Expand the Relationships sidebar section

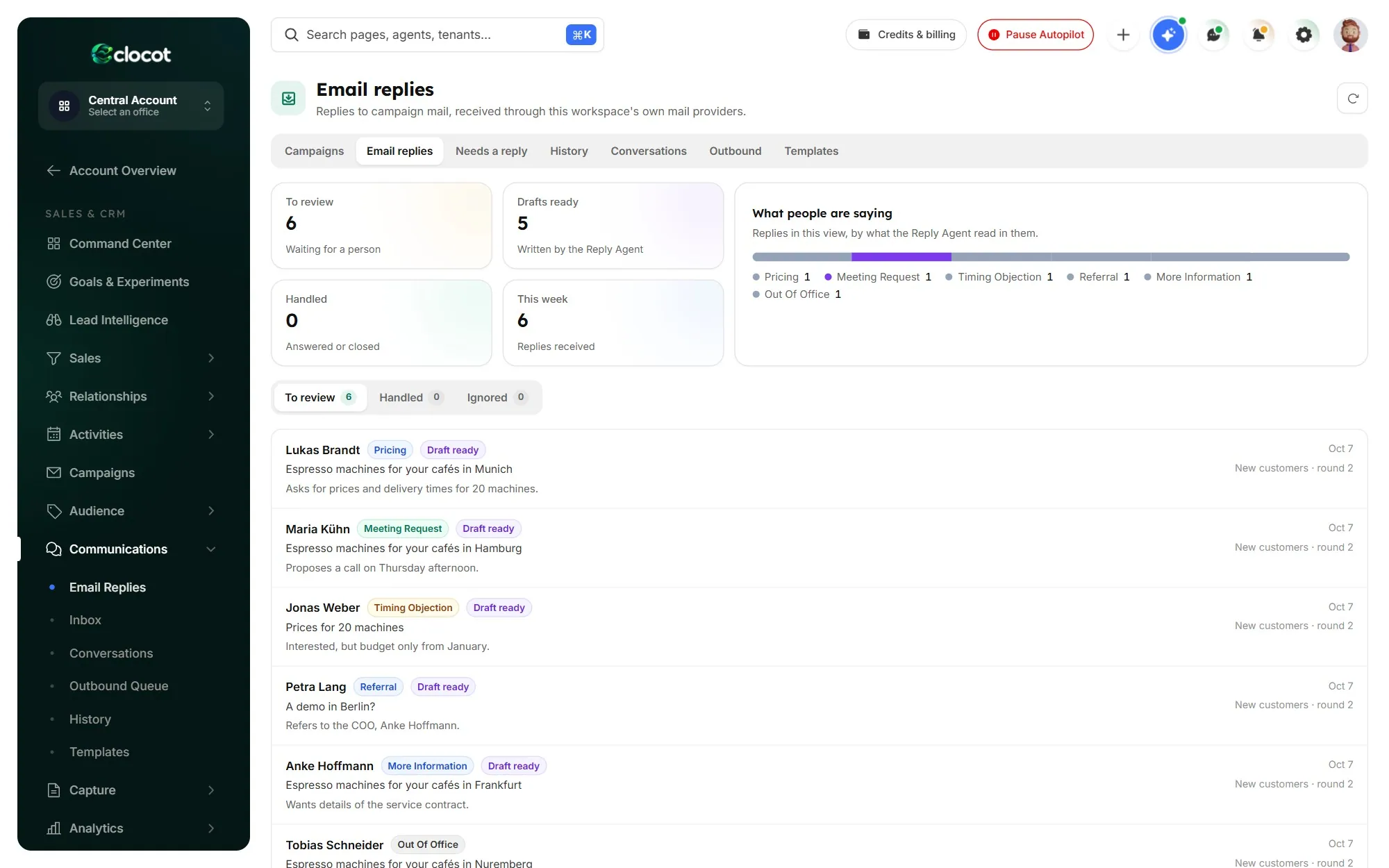click(131, 397)
